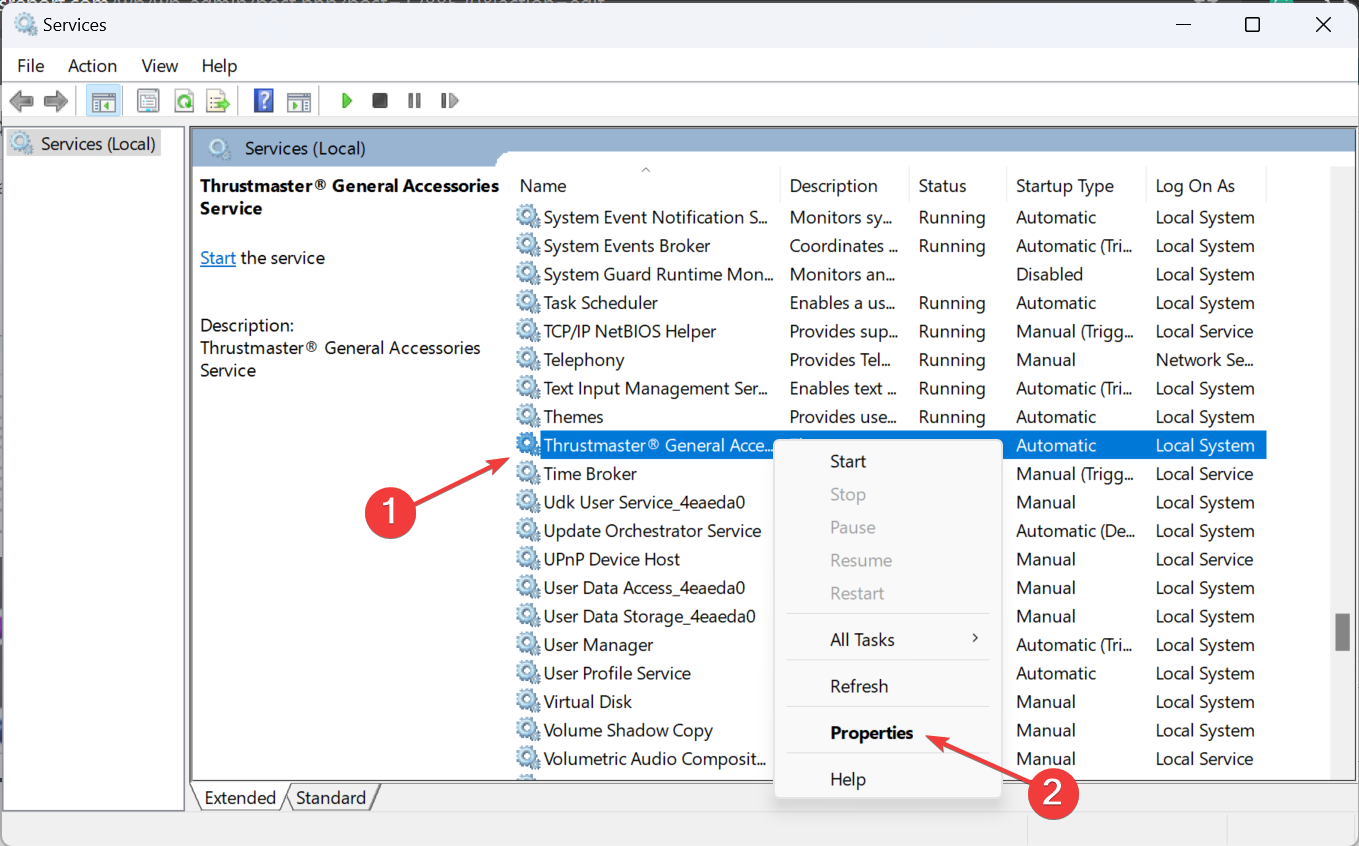1359x846 pixels.
Task: Click the gear icon beside Volume Shadow Copy
Action: click(x=527, y=730)
